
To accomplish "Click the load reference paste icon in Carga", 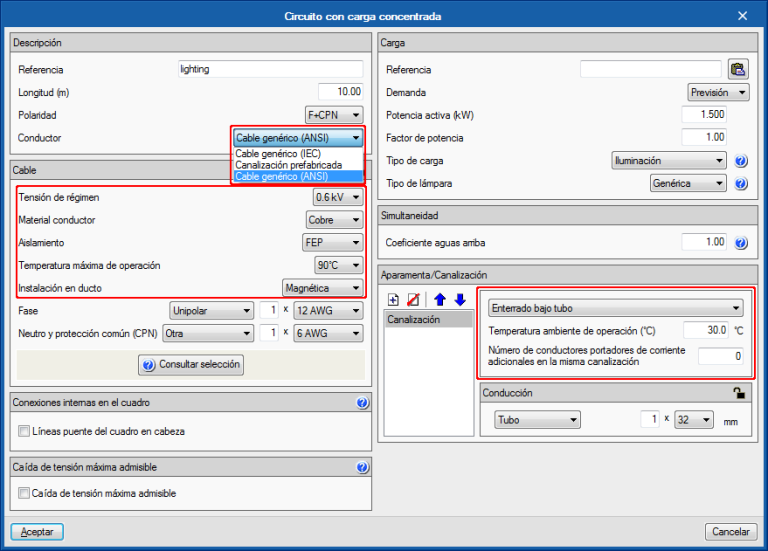I will [x=738, y=70].
